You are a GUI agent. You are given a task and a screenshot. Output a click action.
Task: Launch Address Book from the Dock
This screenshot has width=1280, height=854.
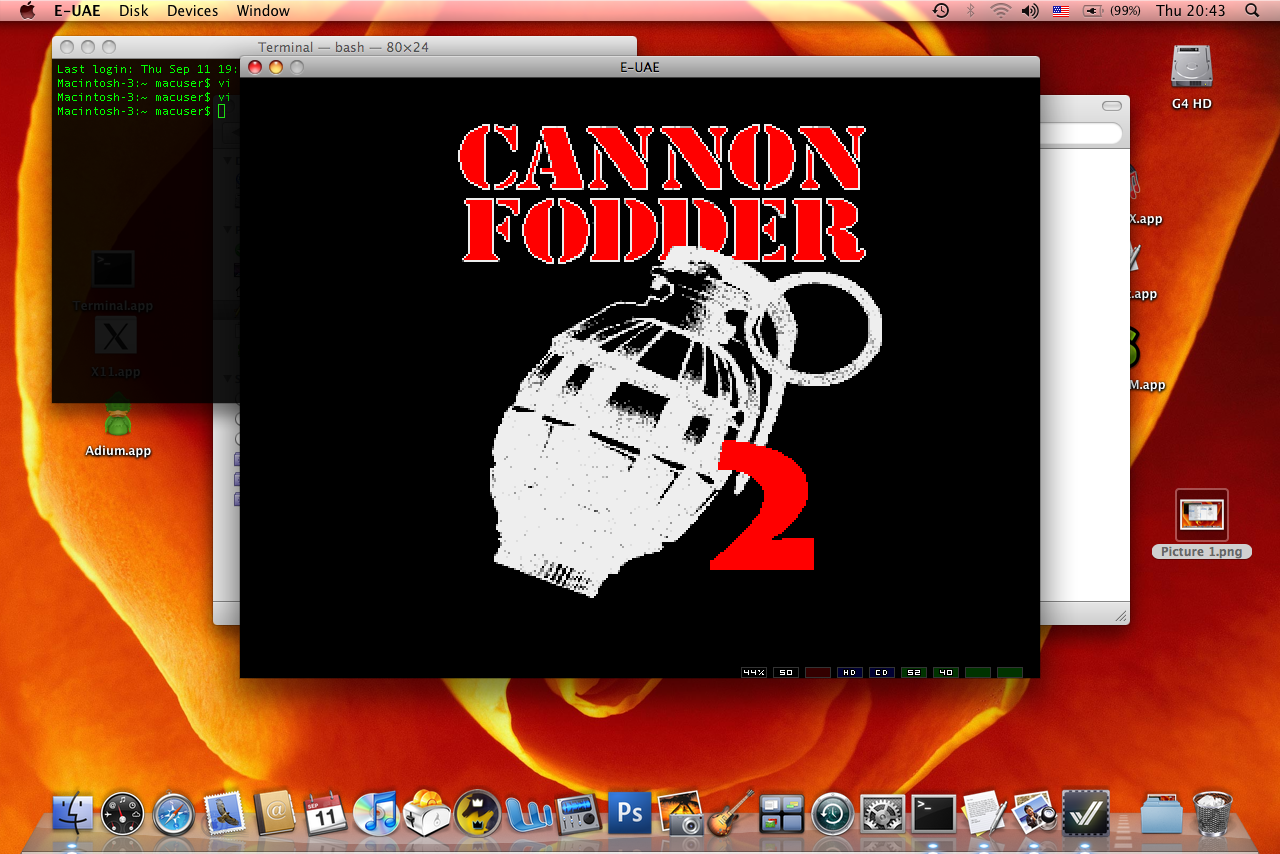pyautogui.click(x=274, y=814)
